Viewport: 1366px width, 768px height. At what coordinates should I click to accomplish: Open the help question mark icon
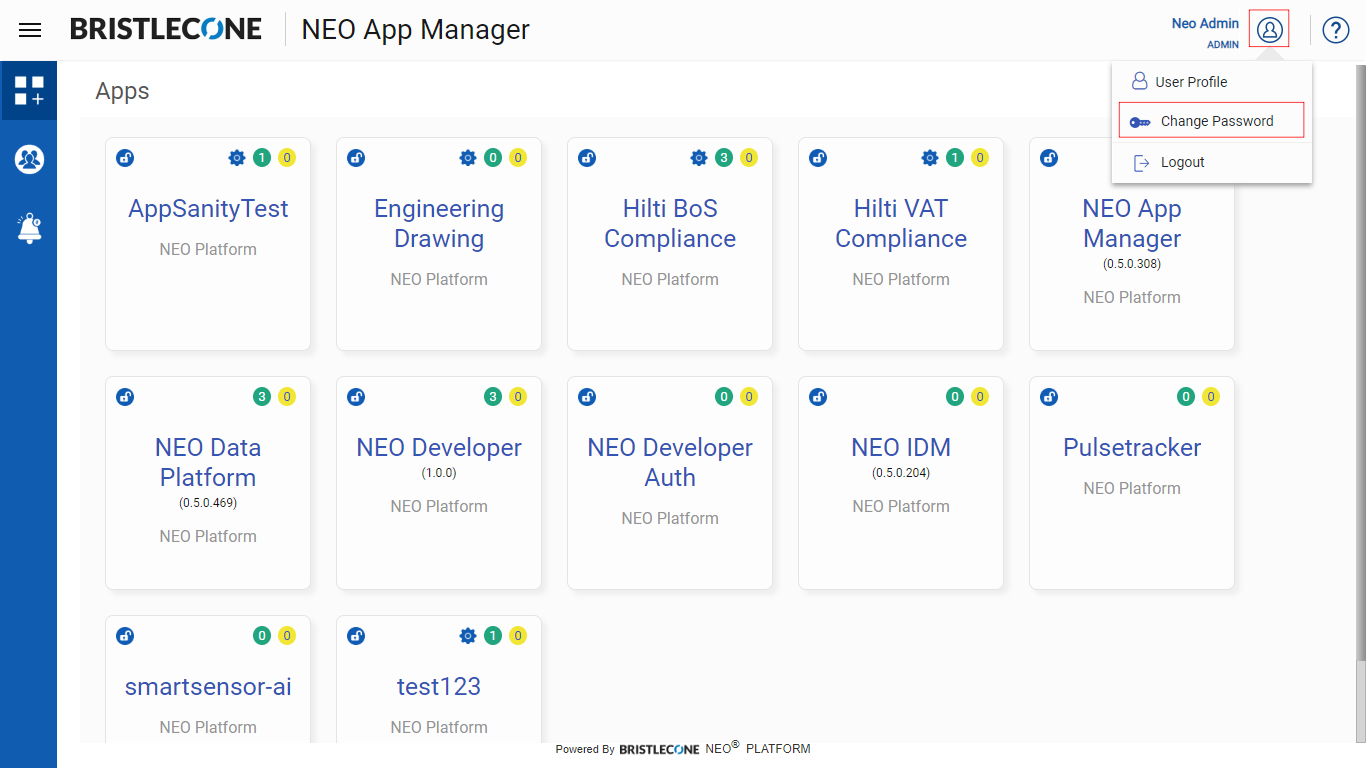click(x=1336, y=30)
